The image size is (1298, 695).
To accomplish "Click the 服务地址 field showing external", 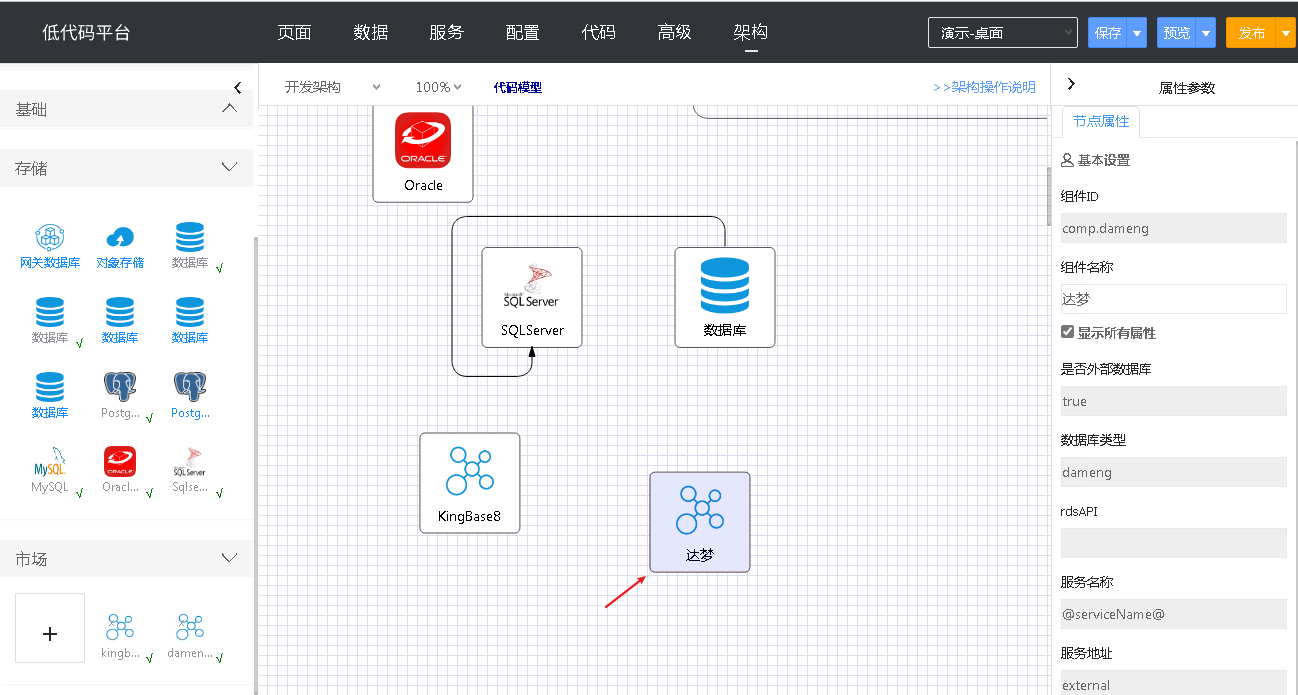I will click(x=1174, y=684).
